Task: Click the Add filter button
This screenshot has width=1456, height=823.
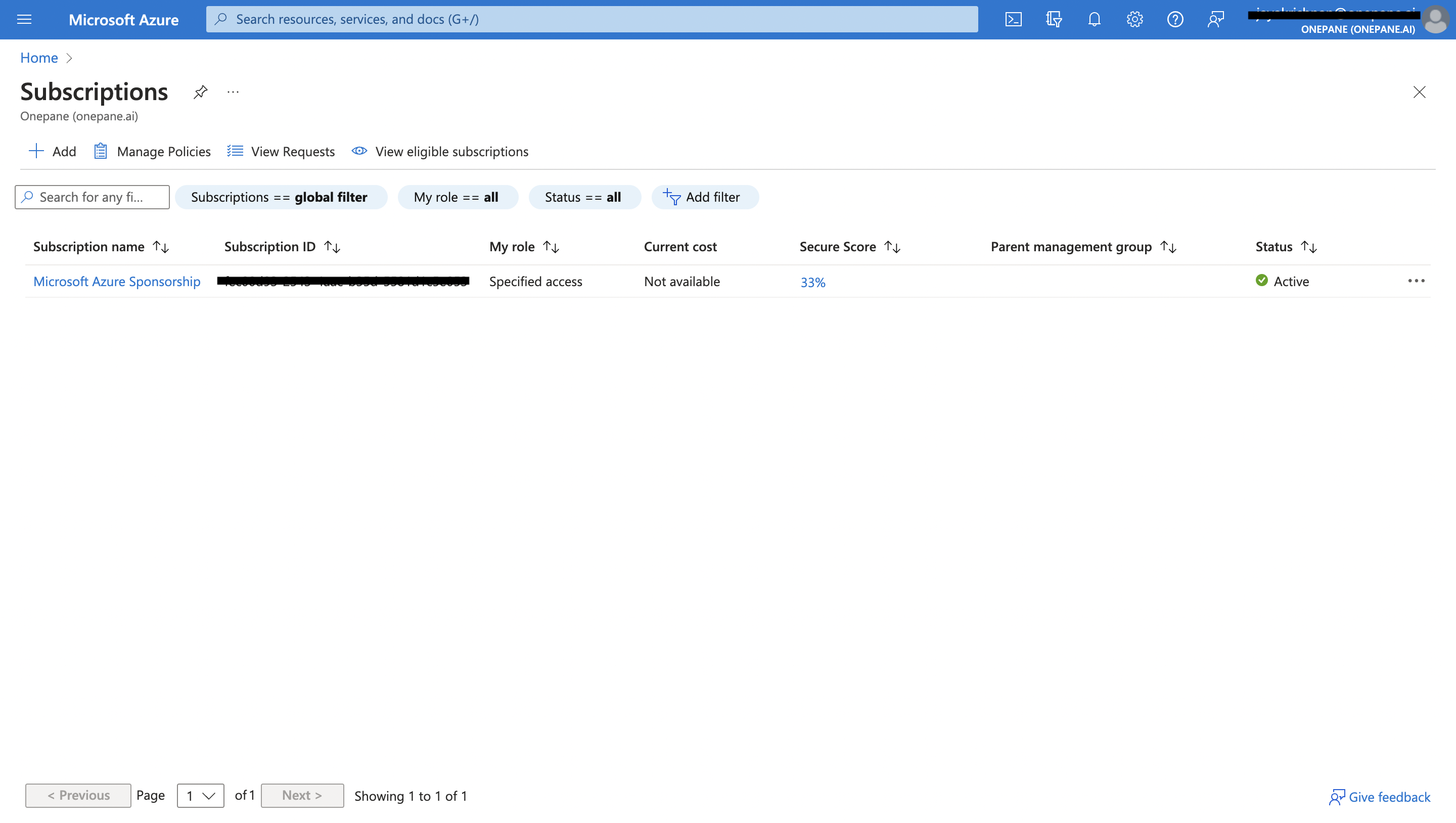Action: 705,197
